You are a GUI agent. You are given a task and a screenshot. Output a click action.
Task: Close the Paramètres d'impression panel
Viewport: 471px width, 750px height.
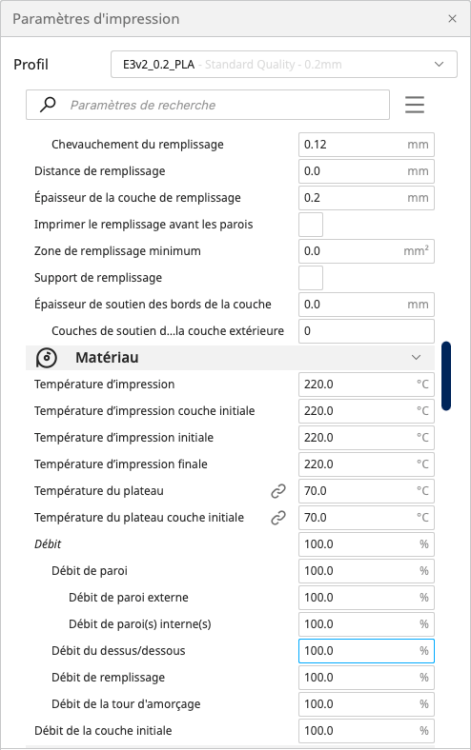[x=452, y=19]
